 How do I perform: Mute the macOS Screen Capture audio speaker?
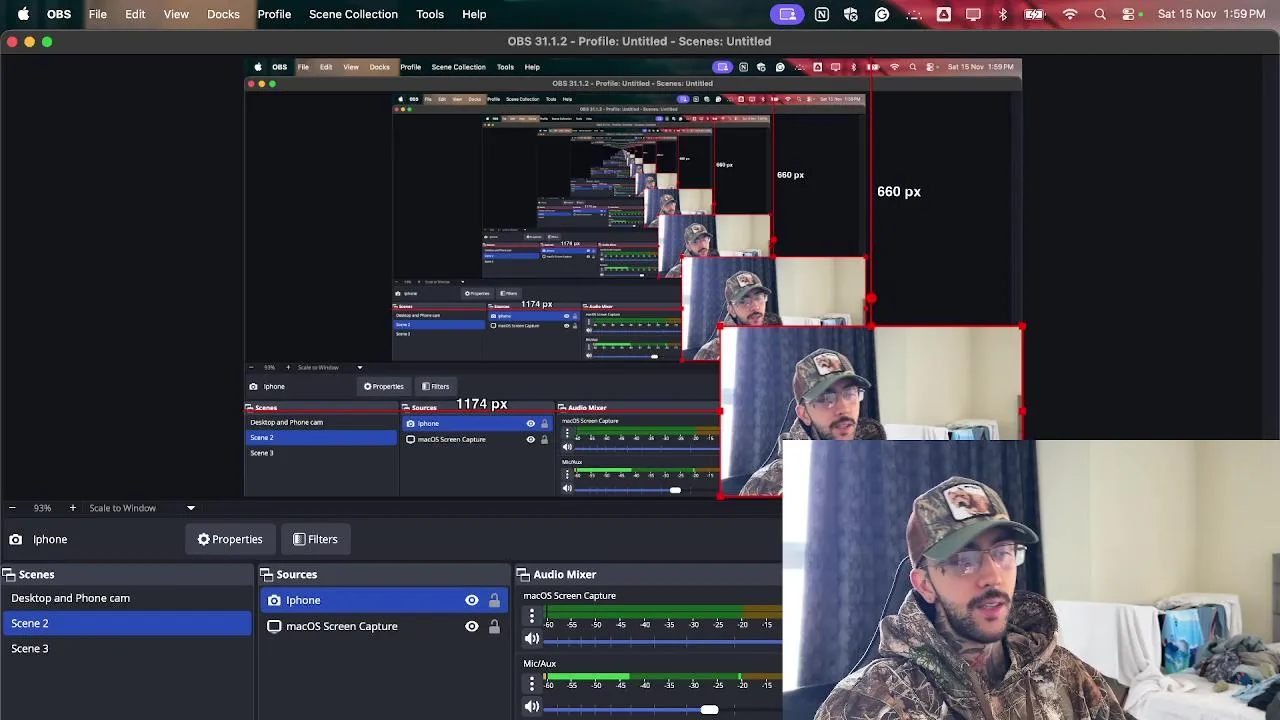point(532,639)
